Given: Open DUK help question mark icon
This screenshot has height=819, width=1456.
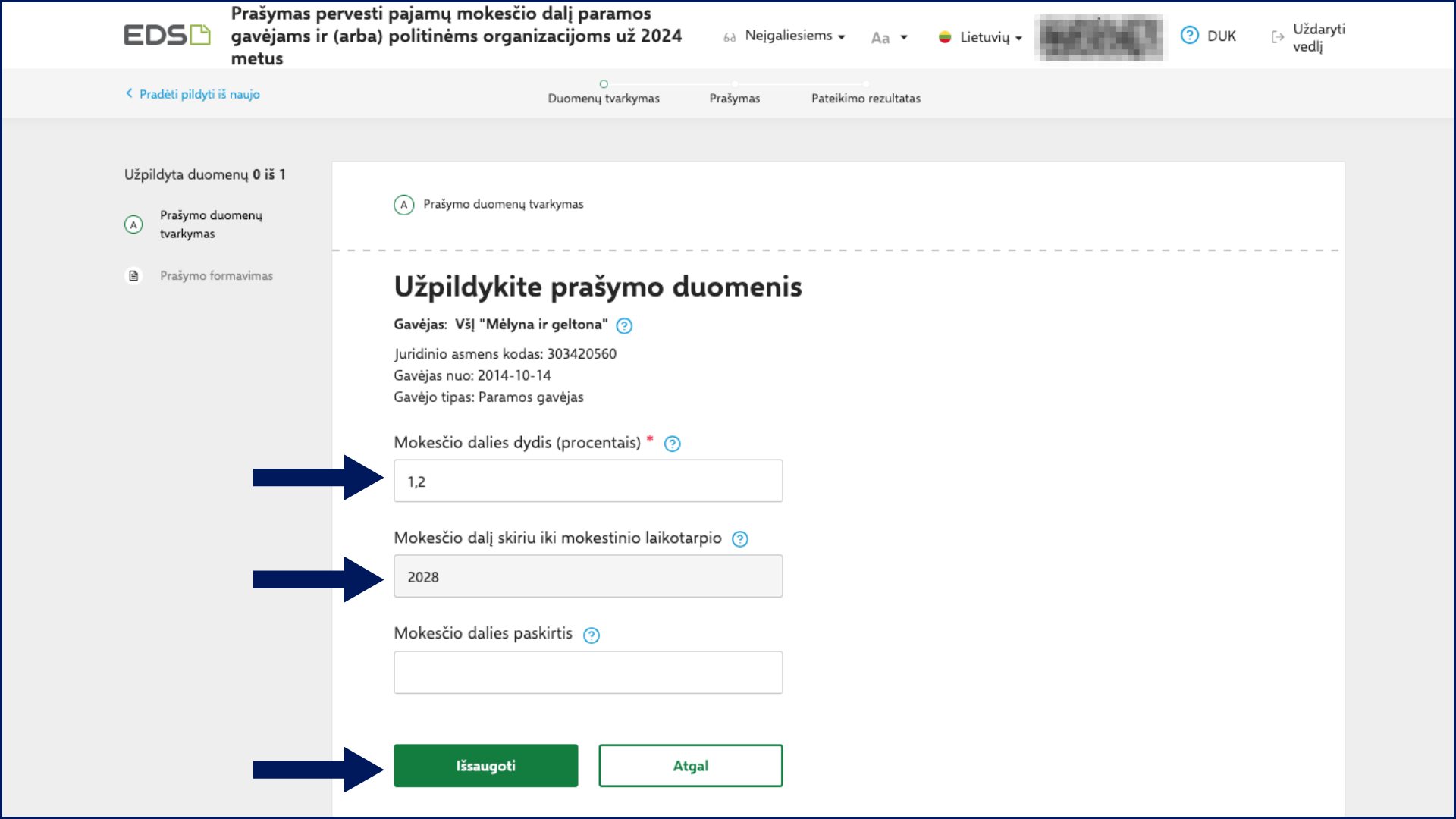Looking at the screenshot, I should click(1189, 36).
